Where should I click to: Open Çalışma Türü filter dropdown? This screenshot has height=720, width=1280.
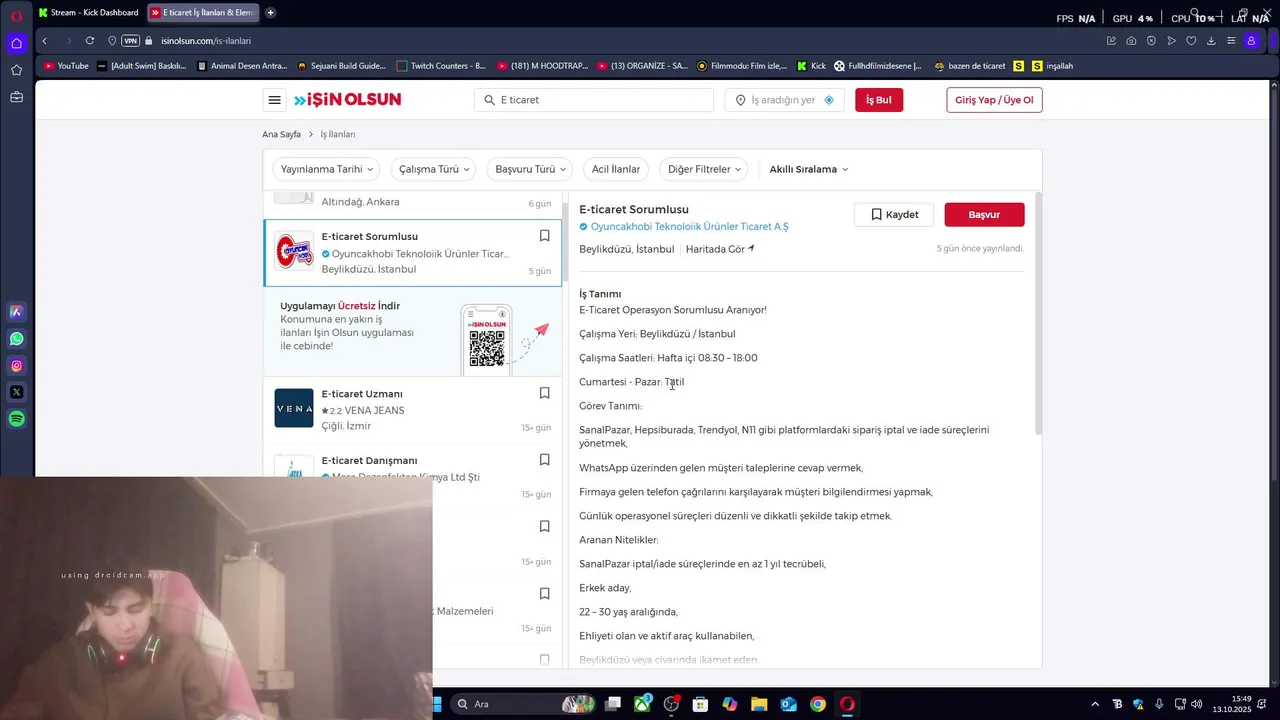[x=434, y=169]
